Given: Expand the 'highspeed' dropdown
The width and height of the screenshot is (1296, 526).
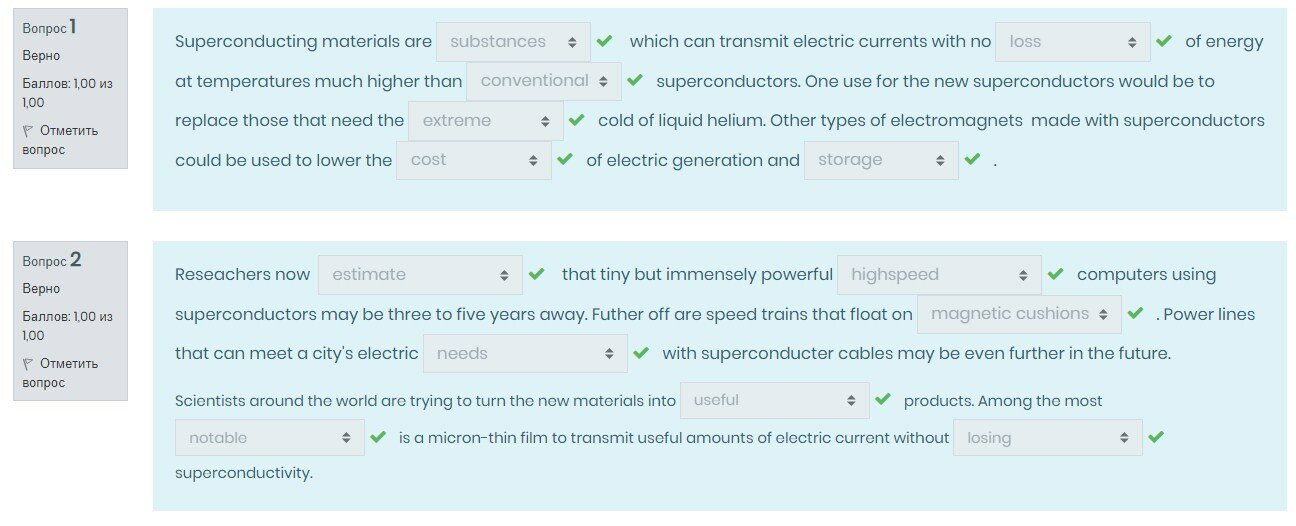Looking at the screenshot, I should pyautogui.click(x=939, y=275).
